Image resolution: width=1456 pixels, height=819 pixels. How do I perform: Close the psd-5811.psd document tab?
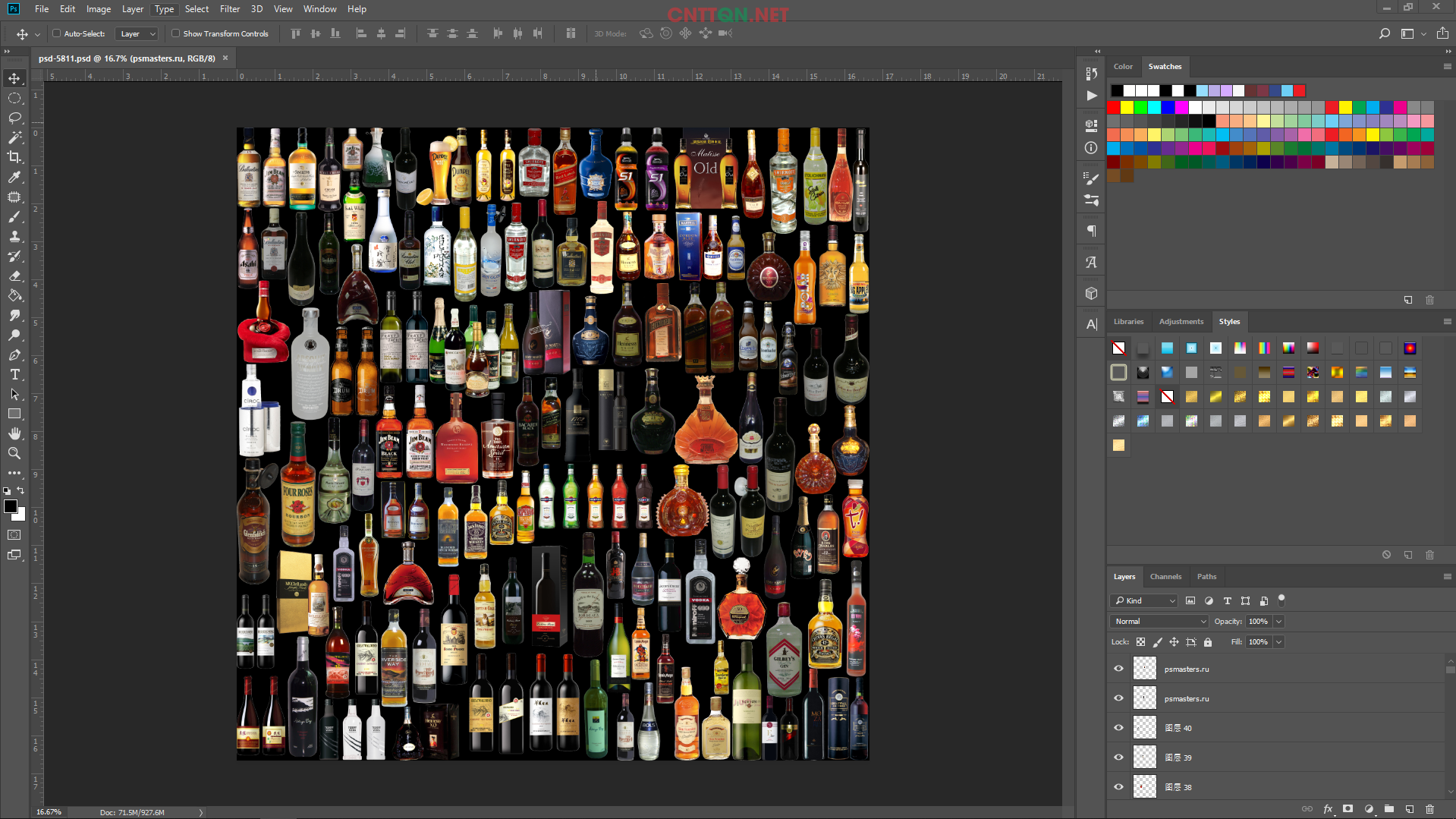click(x=225, y=58)
